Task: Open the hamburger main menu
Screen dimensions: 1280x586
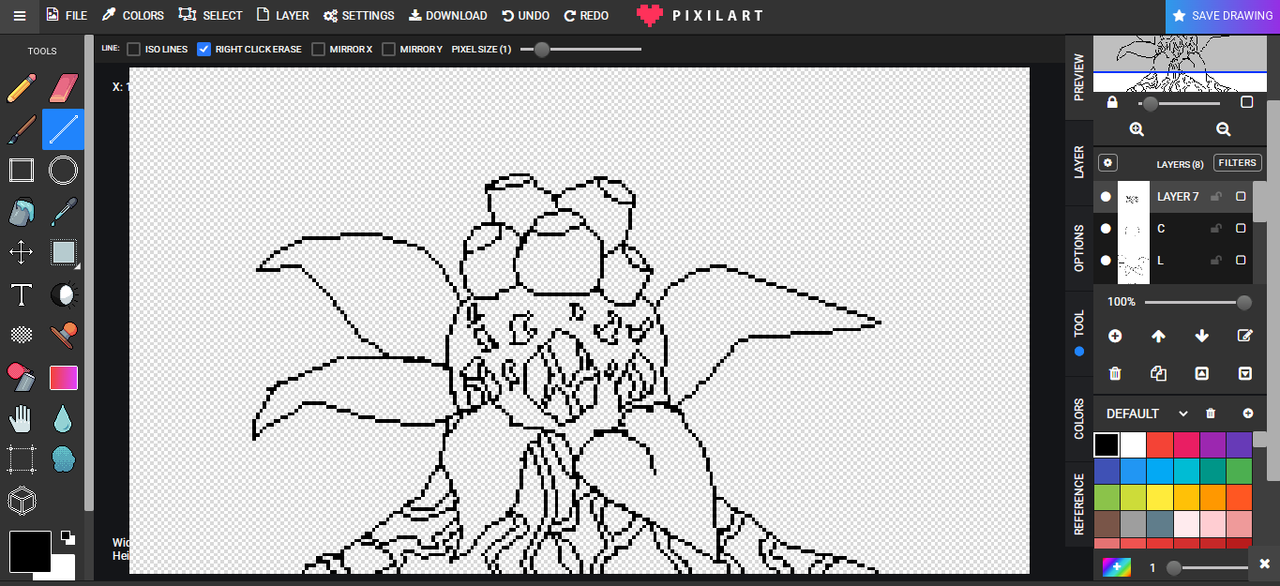Action: [x=19, y=16]
